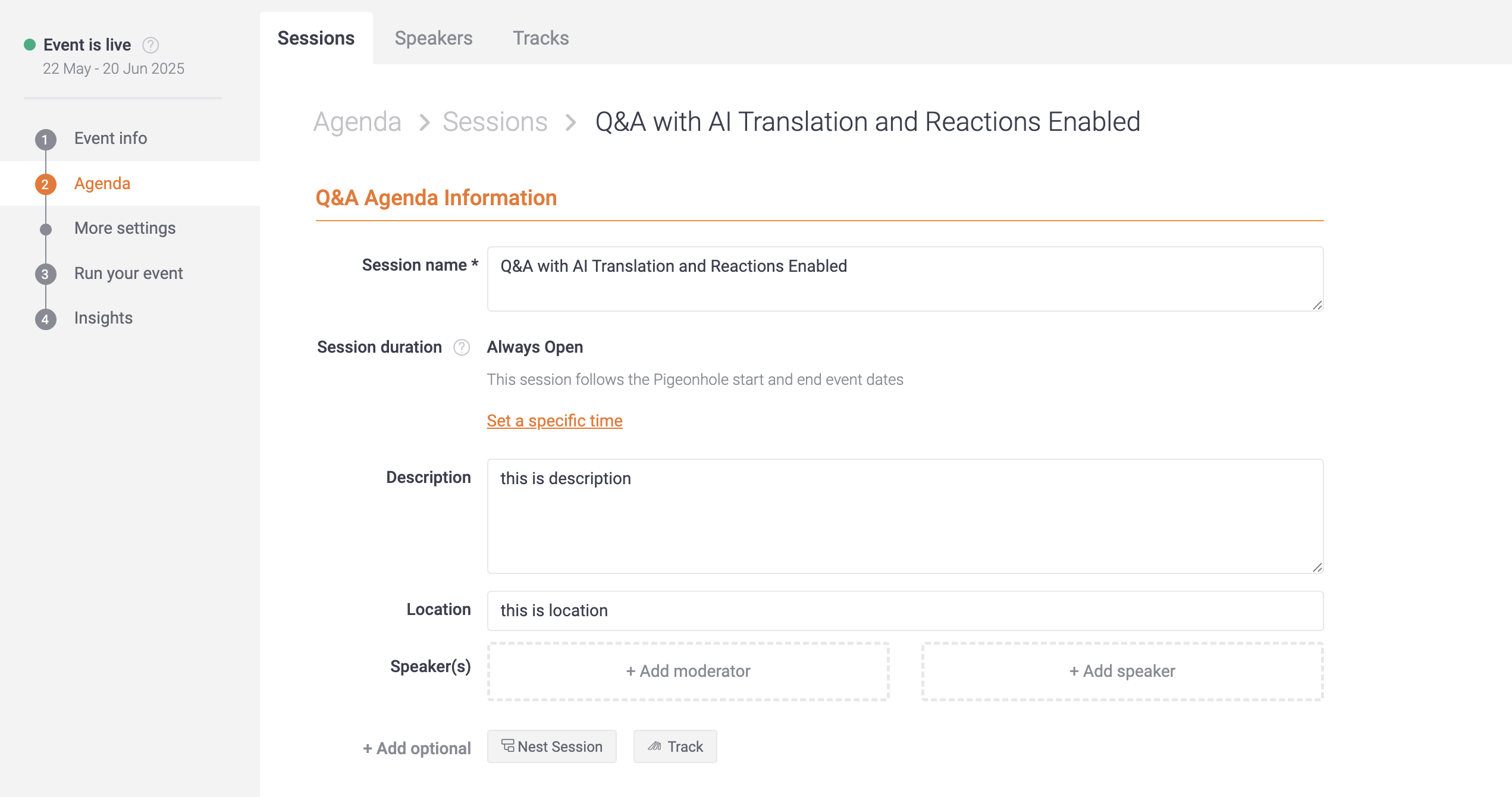Click into the Session name field
The image size is (1512, 797).
coord(905,279)
